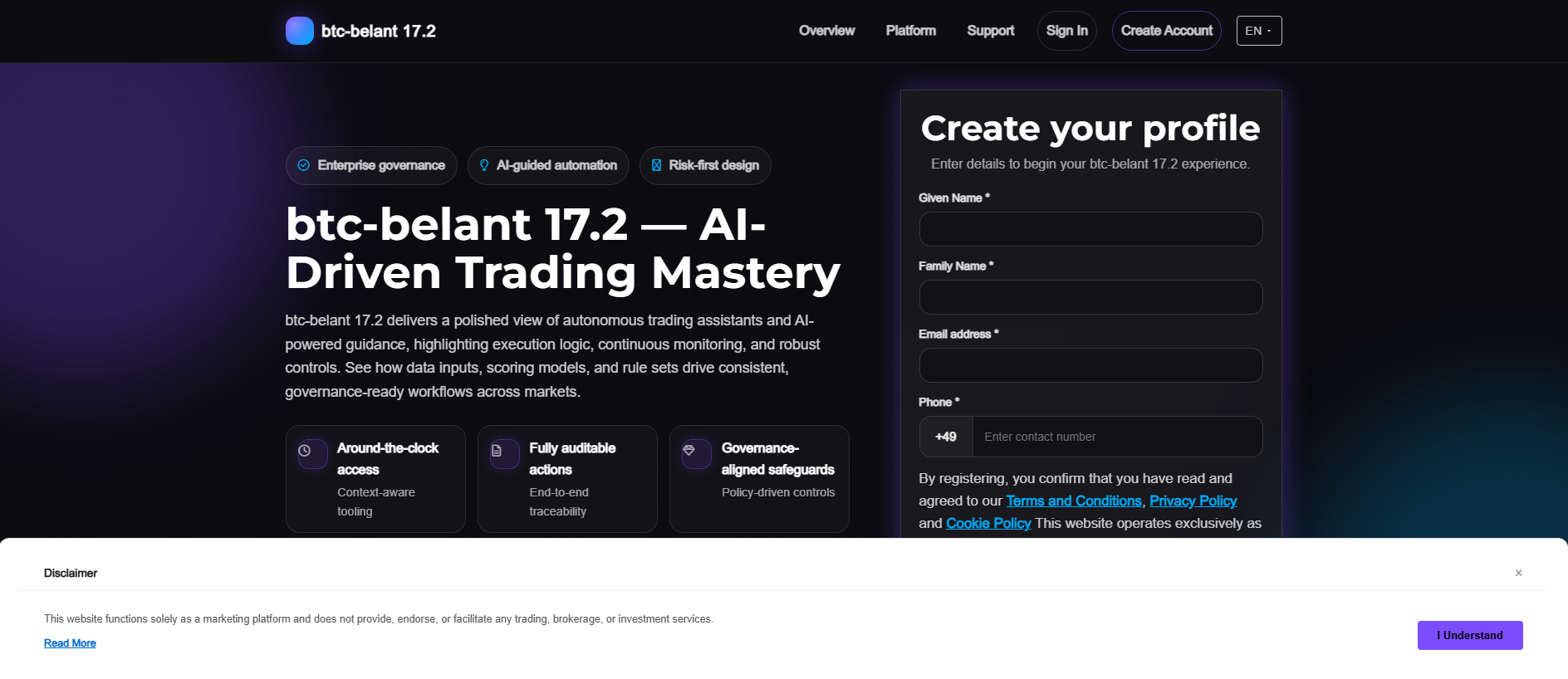Focus the Given Name input field
The width and height of the screenshot is (1568, 679).
click(x=1090, y=229)
